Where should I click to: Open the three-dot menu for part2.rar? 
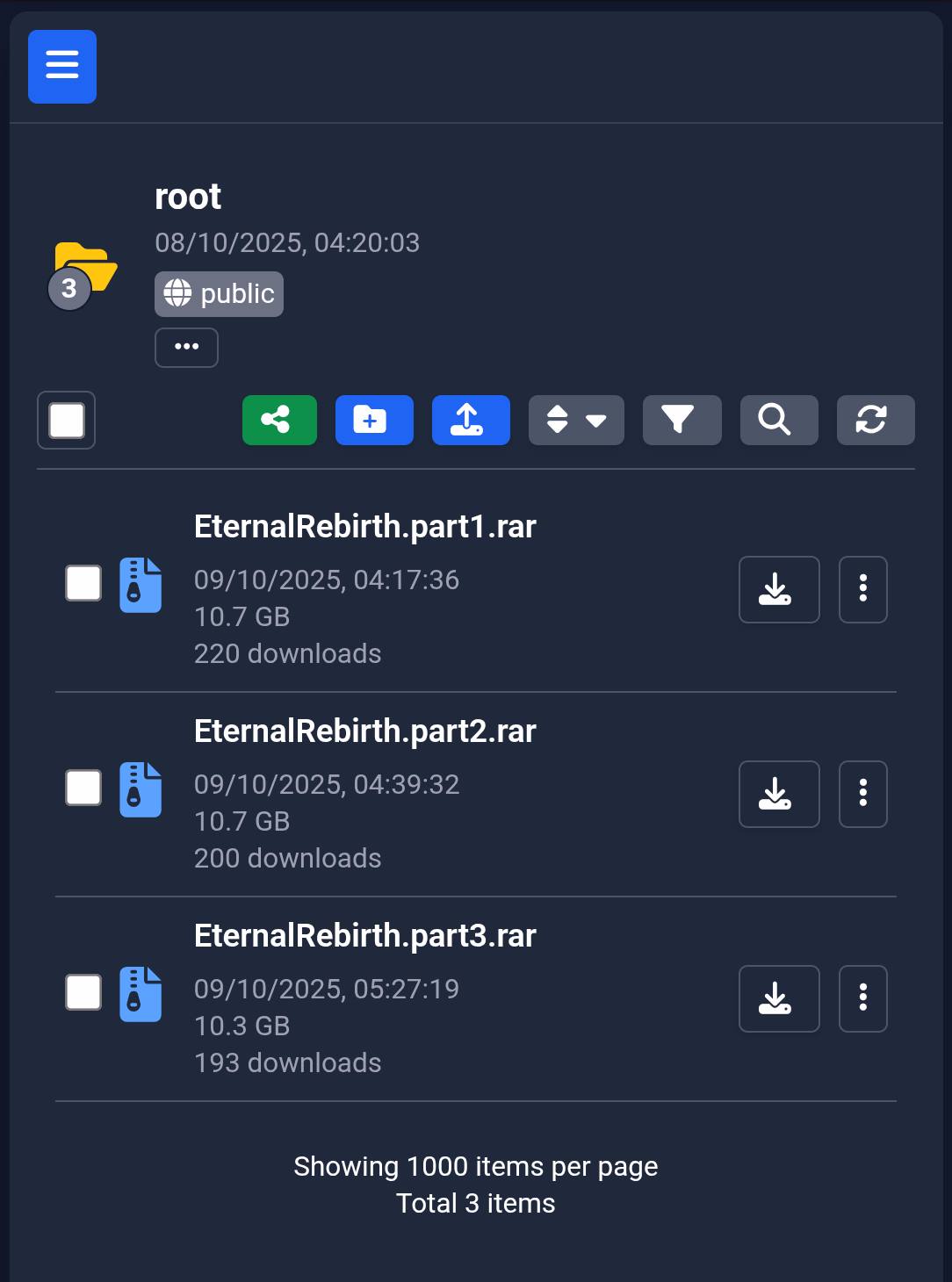(x=863, y=794)
